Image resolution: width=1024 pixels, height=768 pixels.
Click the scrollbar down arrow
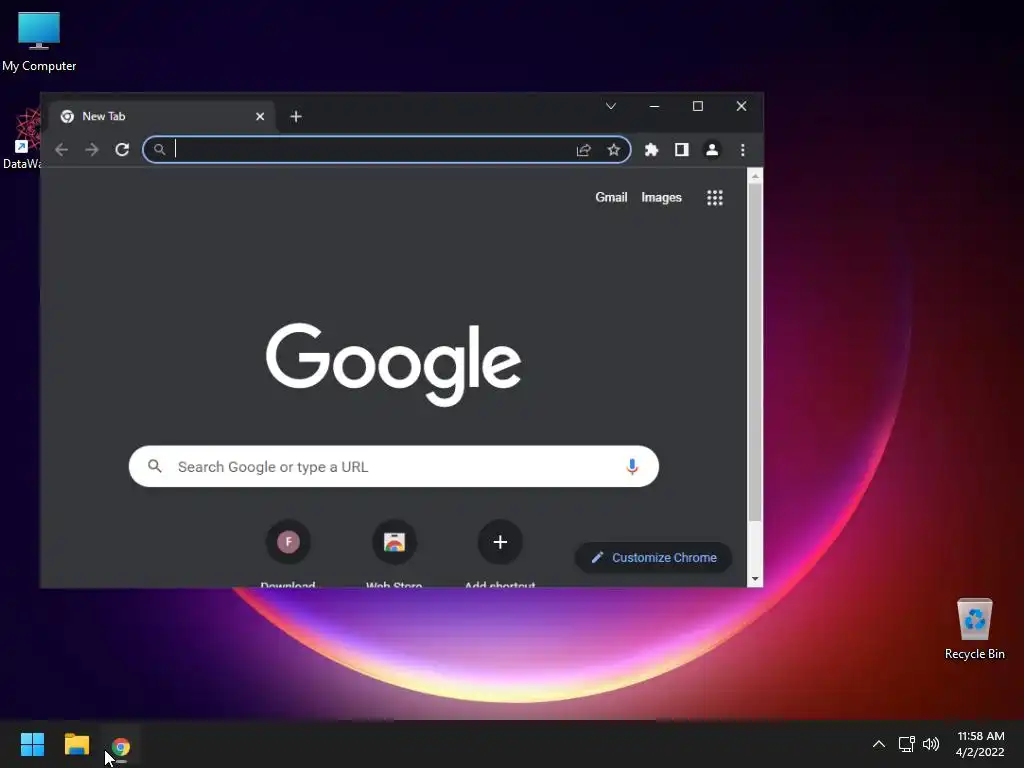(755, 579)
